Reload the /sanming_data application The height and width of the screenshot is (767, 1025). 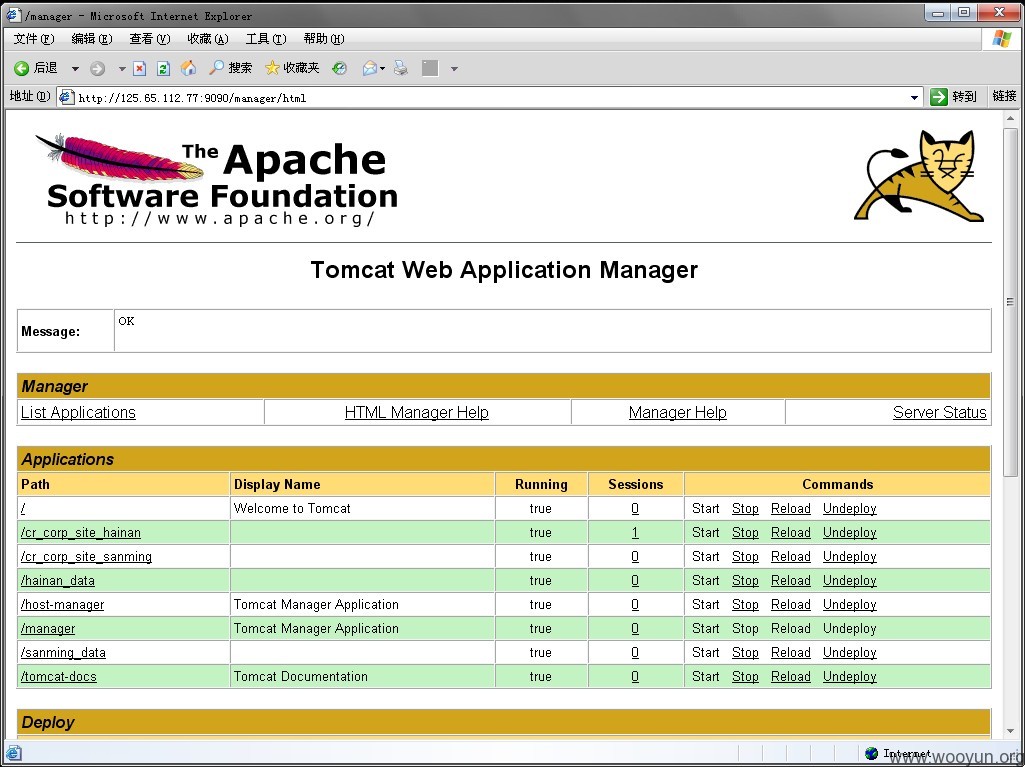[x=791, y=653]
